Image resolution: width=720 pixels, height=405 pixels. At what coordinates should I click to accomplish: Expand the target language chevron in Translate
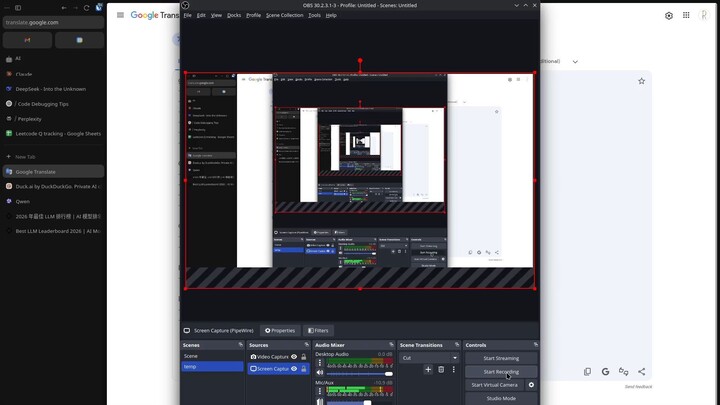575,62
